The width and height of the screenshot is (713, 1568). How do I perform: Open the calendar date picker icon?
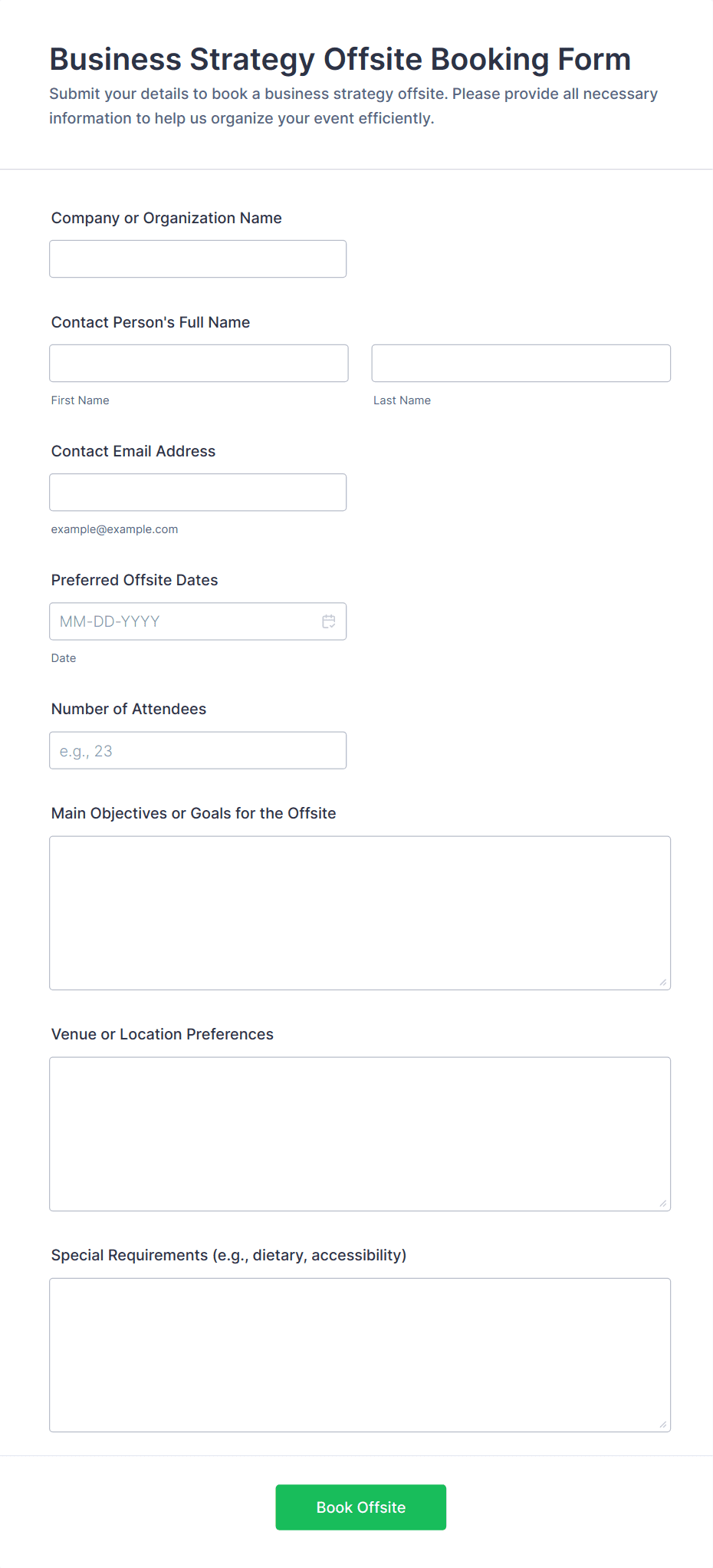(x=329, y=621)
